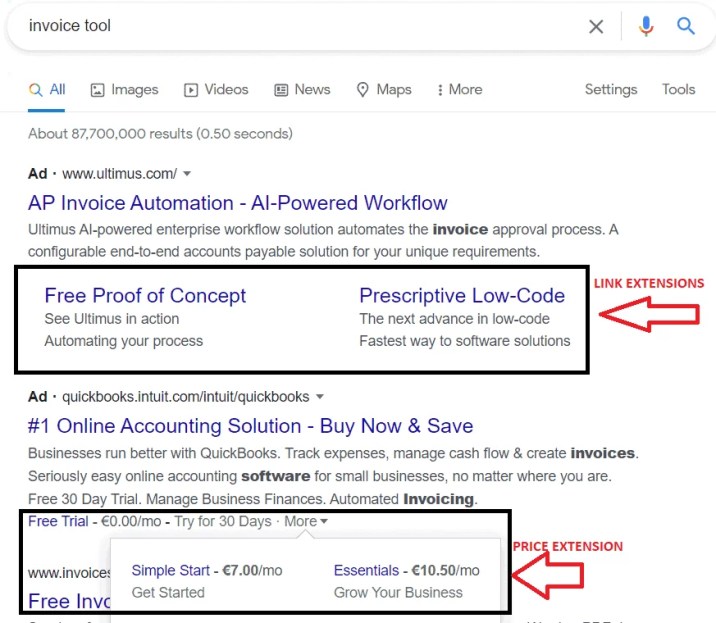Viewport: 716px width, 623px height.
Task: Clear the search box with X icon
Action: click(x=596, y=26)
